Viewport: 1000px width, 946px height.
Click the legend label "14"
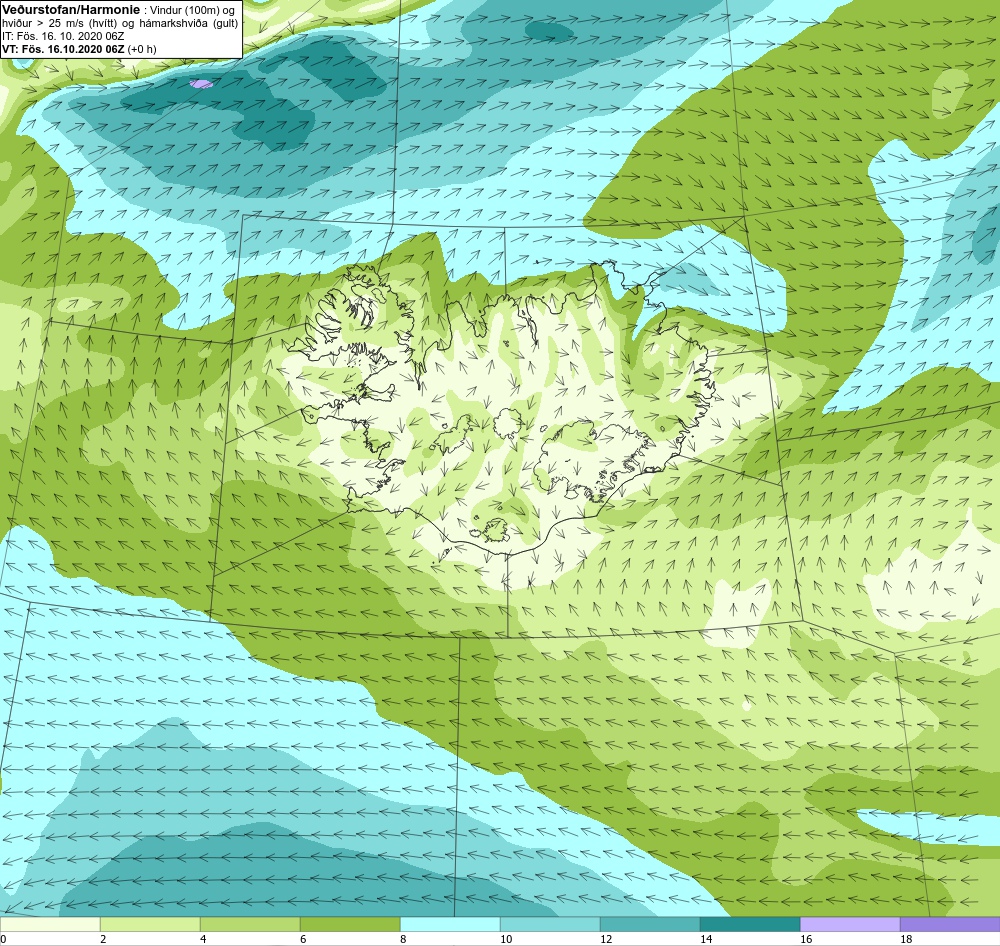click(x=706, y=939)
